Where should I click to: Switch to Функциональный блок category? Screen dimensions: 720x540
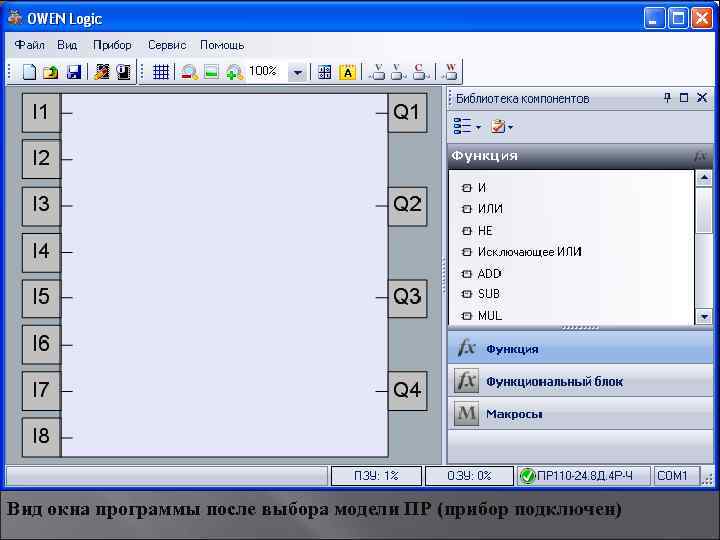tap(580, 381)
